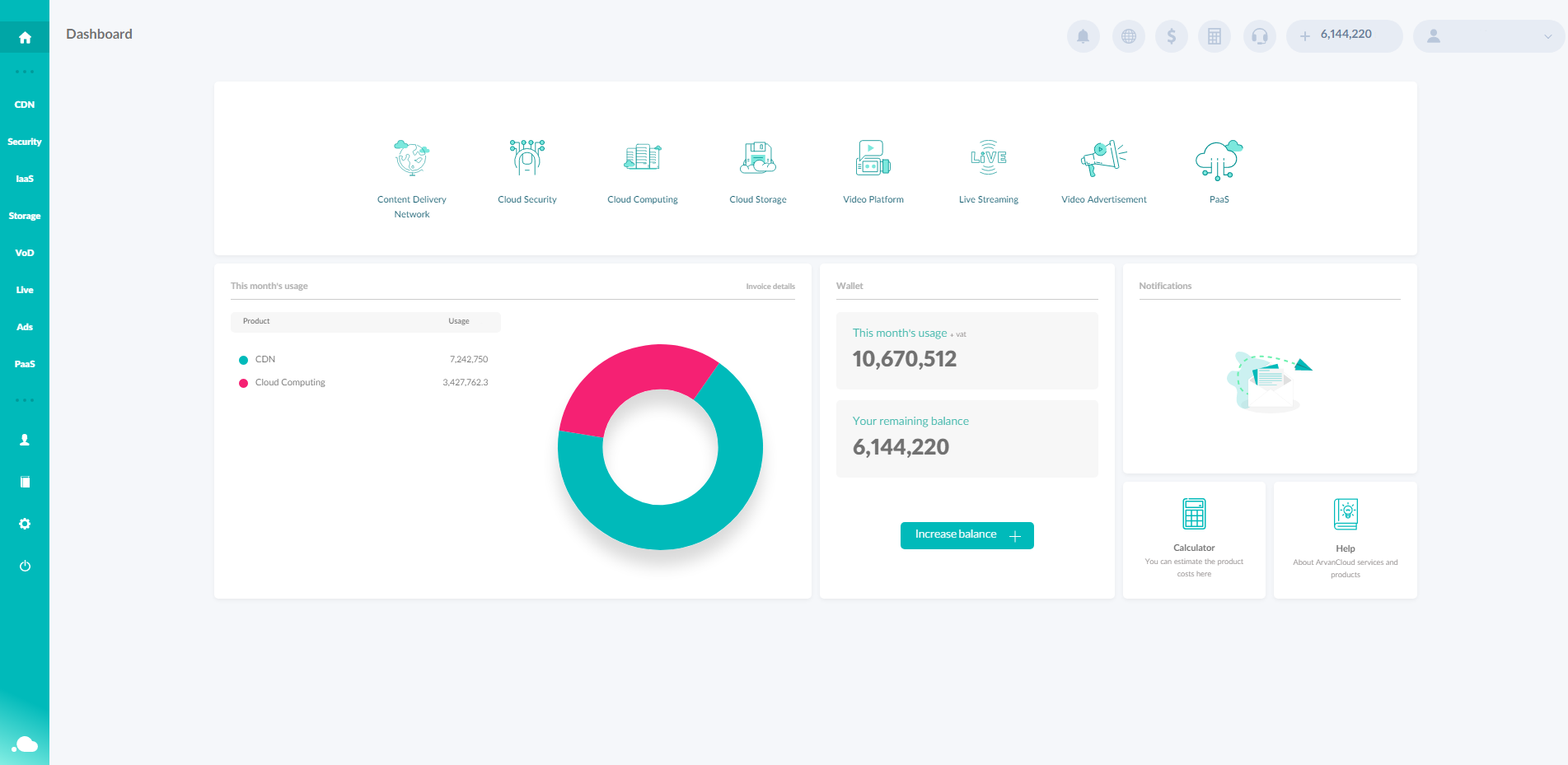Viewport: 1568px width, 765px height.
Task: Click the Increase balance button
Action: tap(967, 535)
